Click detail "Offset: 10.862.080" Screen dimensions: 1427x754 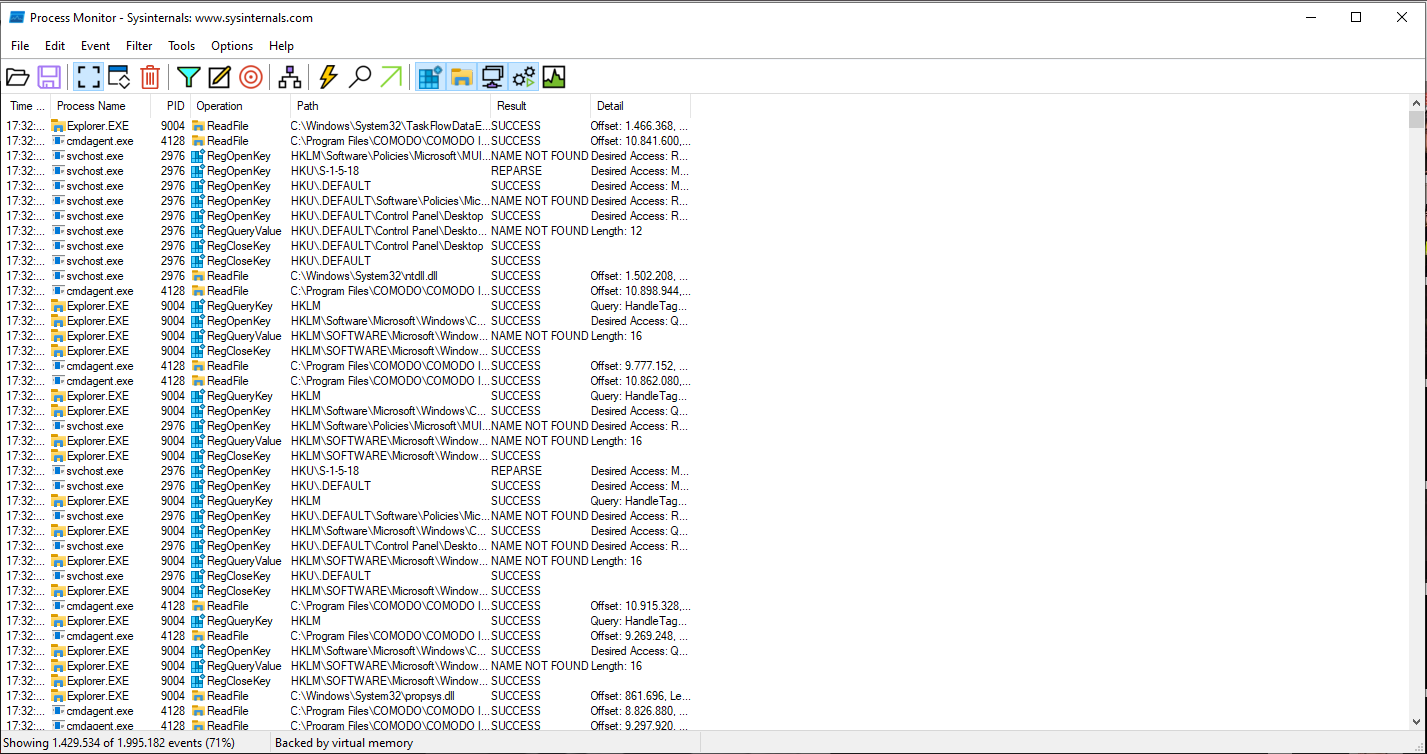click(x=640, y=381)
